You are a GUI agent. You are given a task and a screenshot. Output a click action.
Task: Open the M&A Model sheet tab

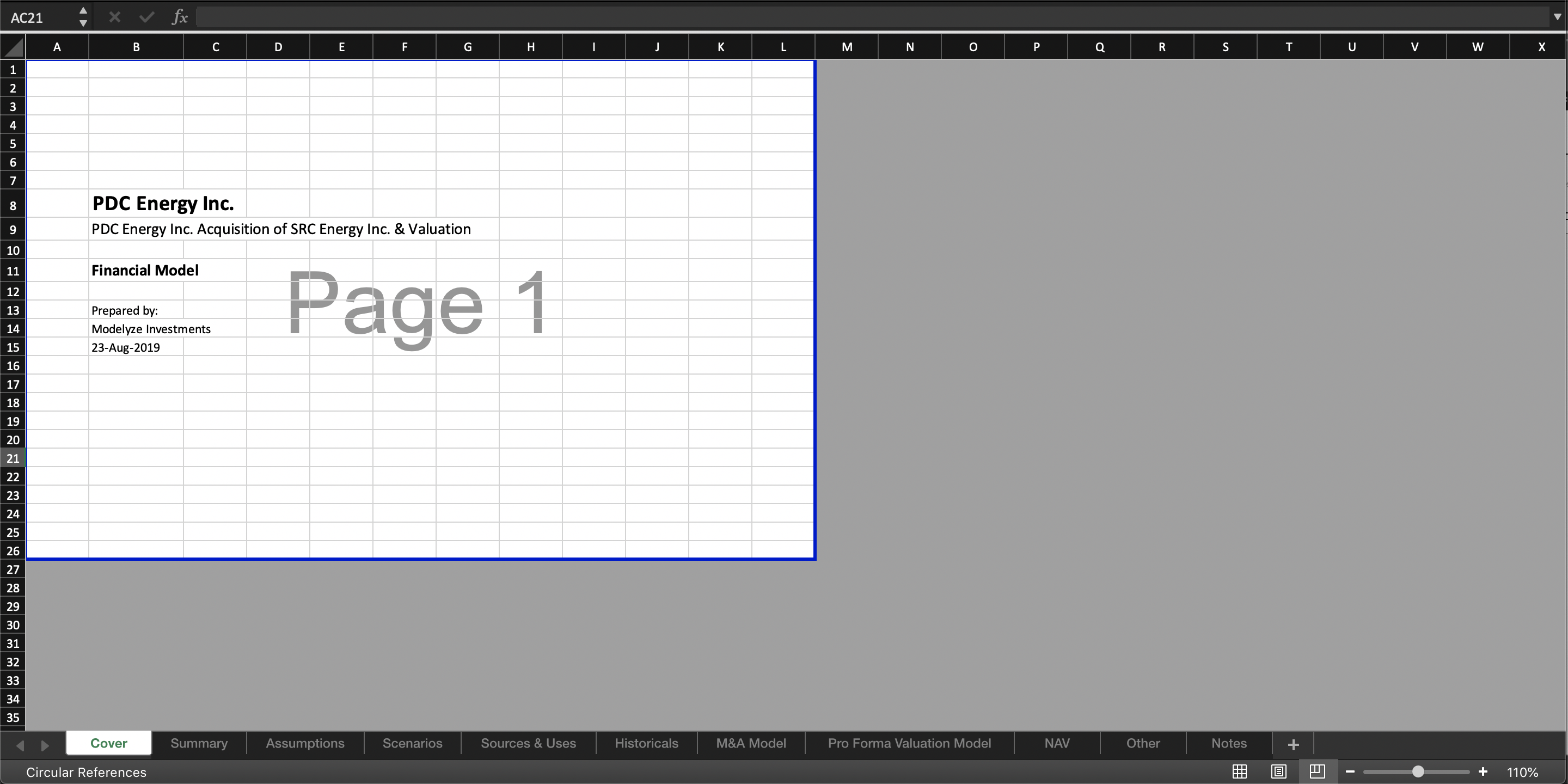[751, 743]
